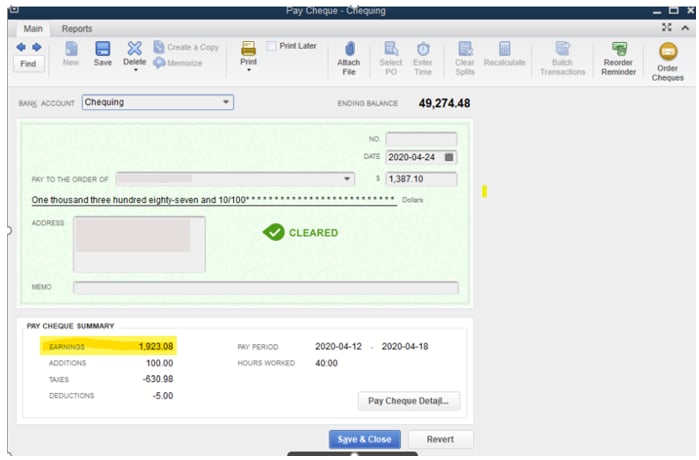Click the cheque NO. field

(x=421, y=139)
